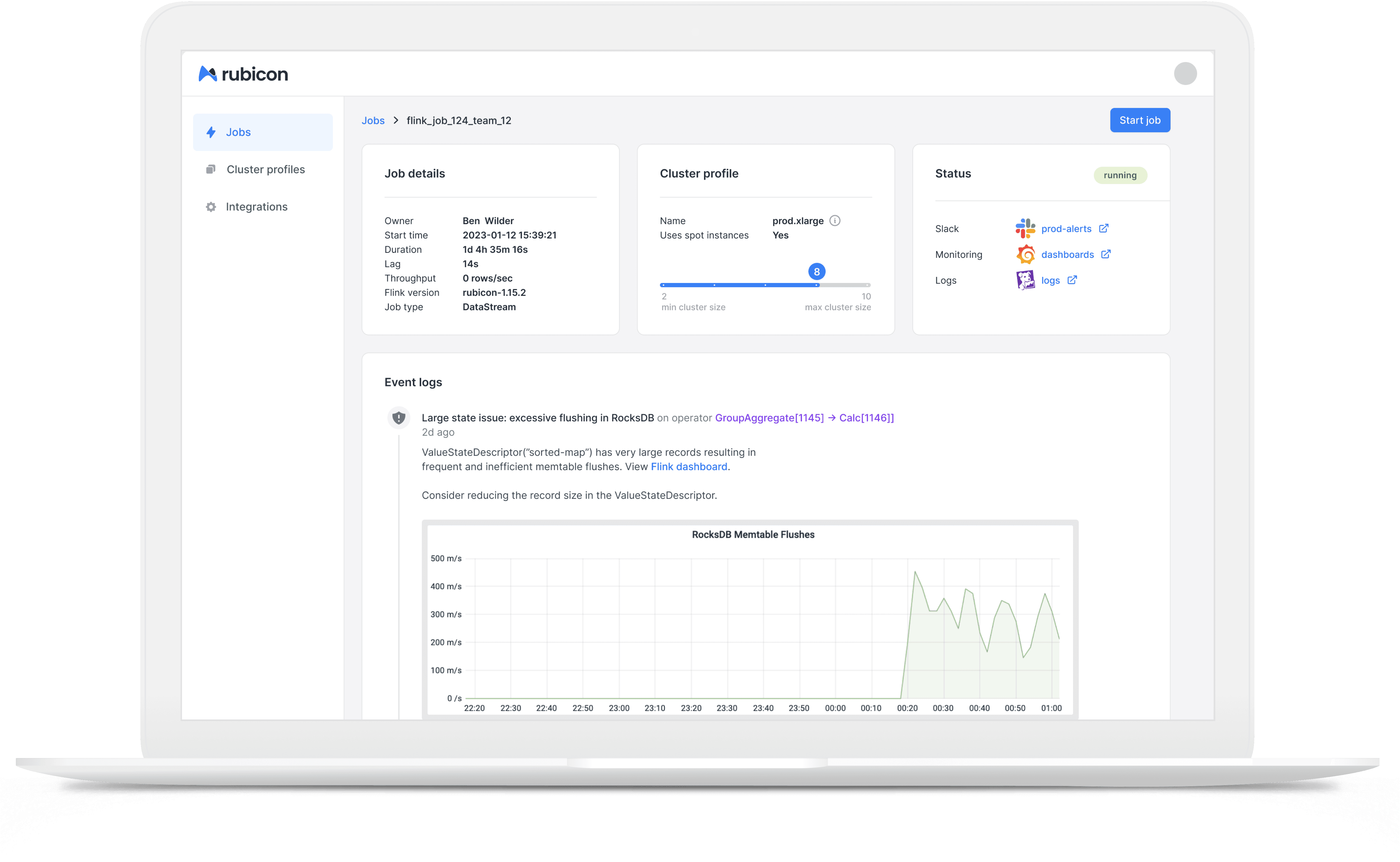Click the Datadog logs icon
The image size is (1400, 862).
coord(1025,280)
